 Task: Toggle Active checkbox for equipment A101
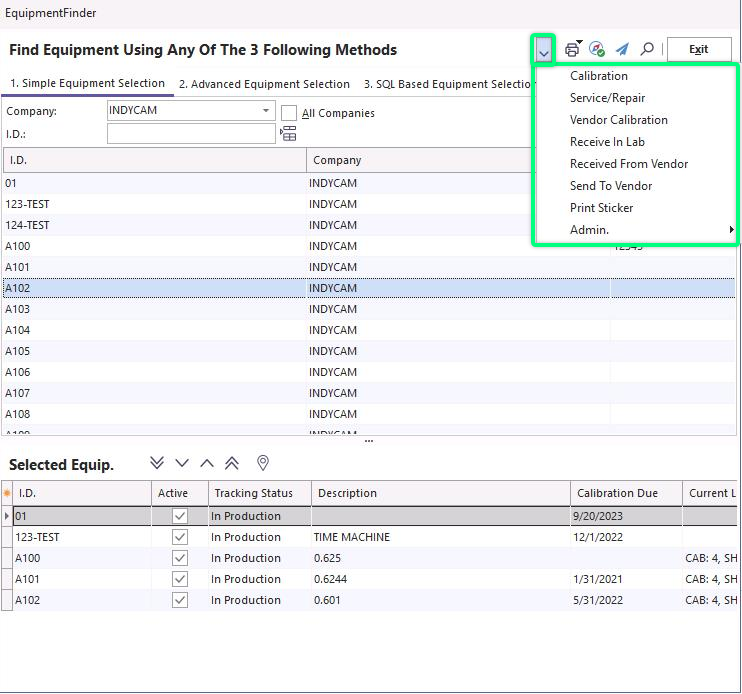(x=180, y=579)
